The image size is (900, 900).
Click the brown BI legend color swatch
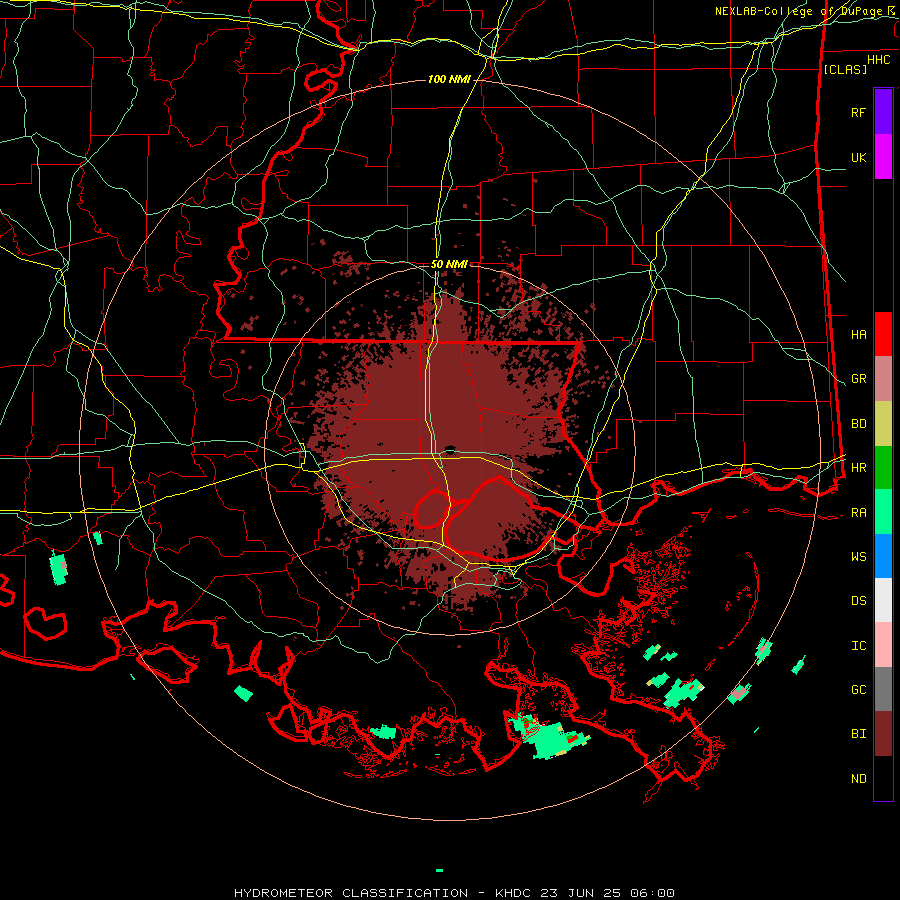coord(883,734)
